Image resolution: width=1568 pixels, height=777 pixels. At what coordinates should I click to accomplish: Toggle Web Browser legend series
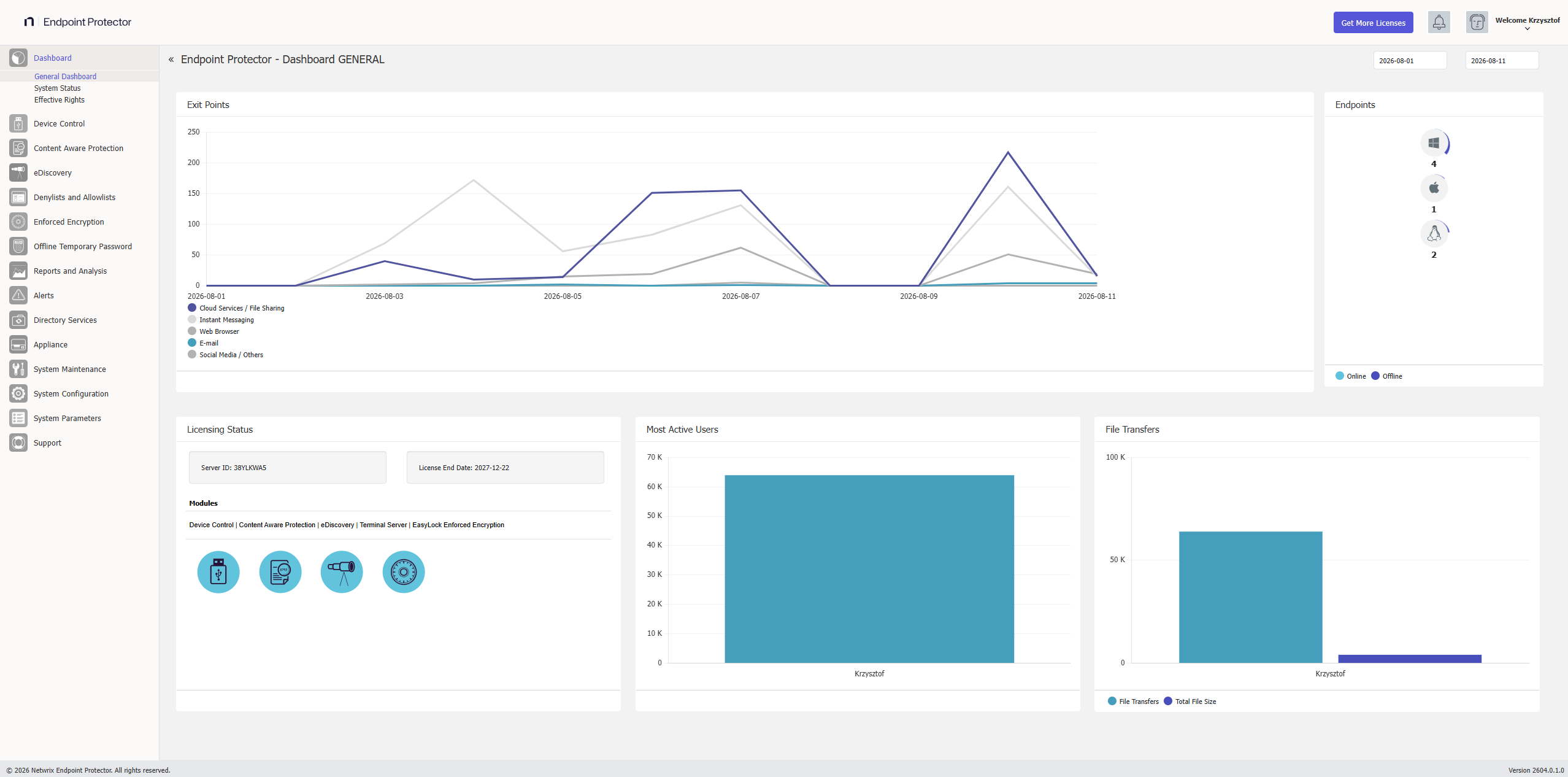(213, 331)
